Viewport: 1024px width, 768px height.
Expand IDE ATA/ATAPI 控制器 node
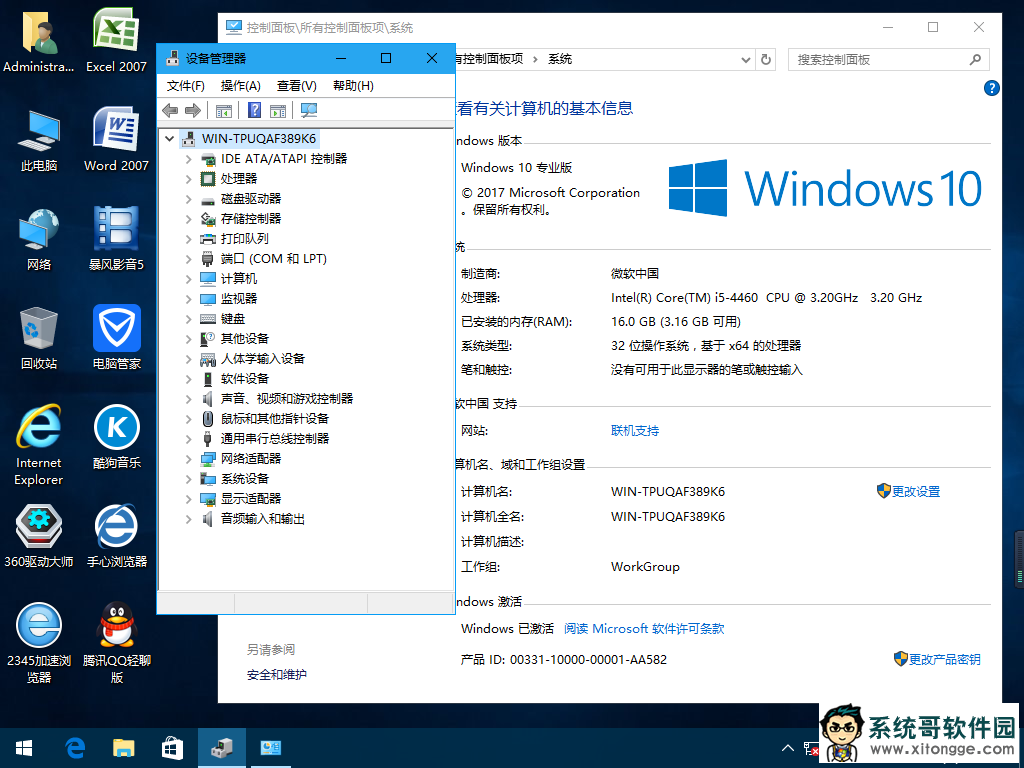[x=189, y=159]
